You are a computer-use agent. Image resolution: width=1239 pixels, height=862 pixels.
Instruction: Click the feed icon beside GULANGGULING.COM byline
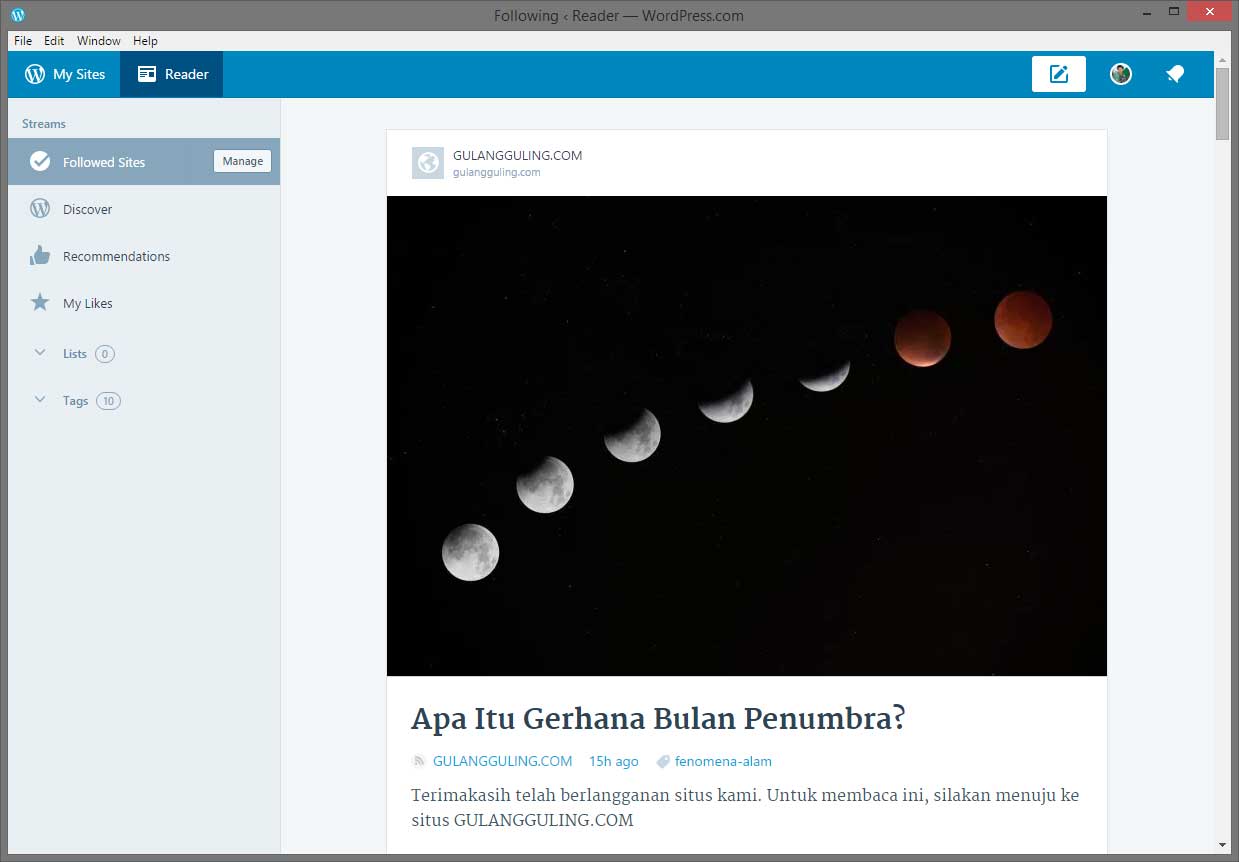(x=419, y=762)
